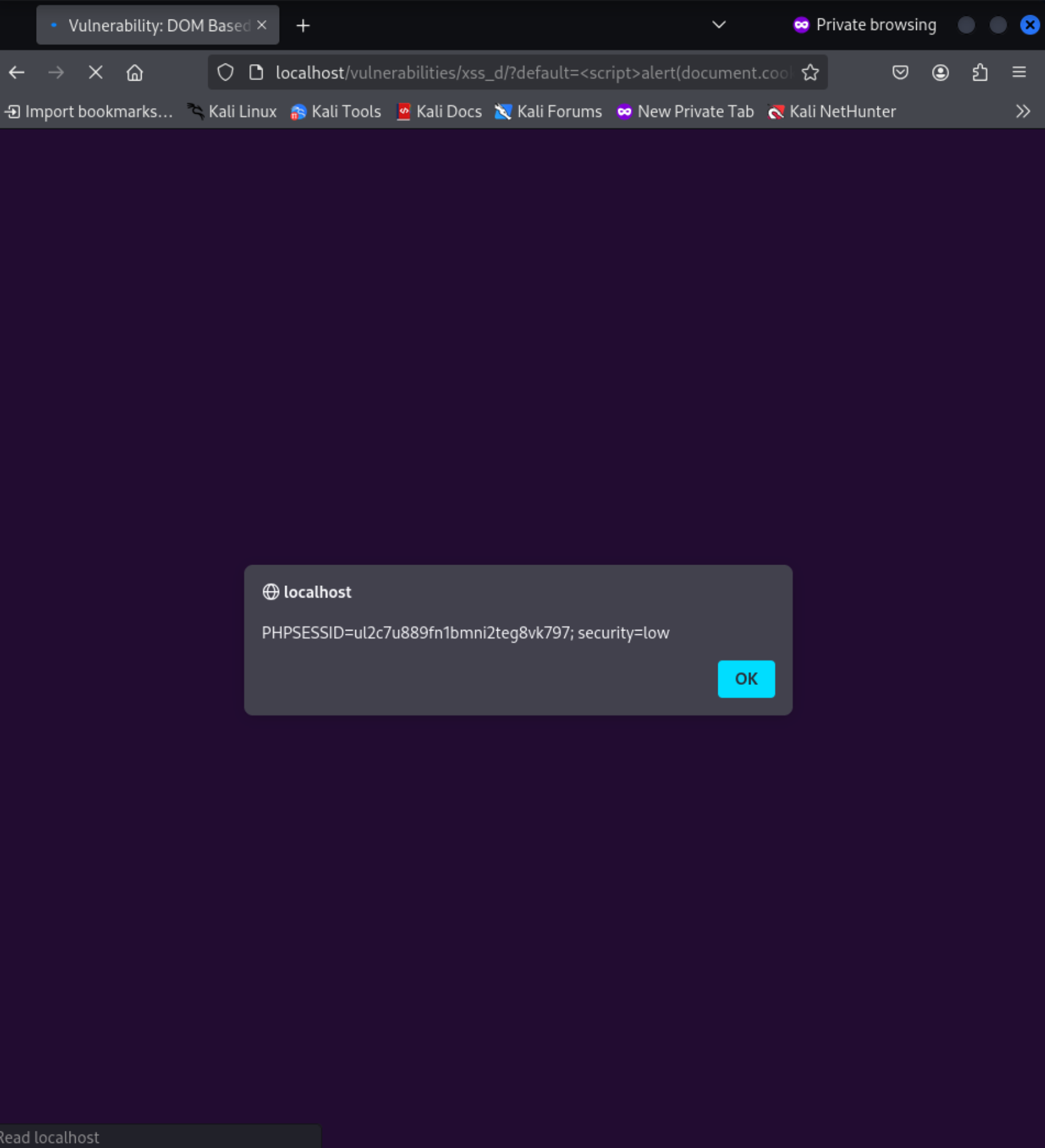1045x1148 pixels.
Task: Open the Kali Linux bookmark
Action: coord(232,111)
